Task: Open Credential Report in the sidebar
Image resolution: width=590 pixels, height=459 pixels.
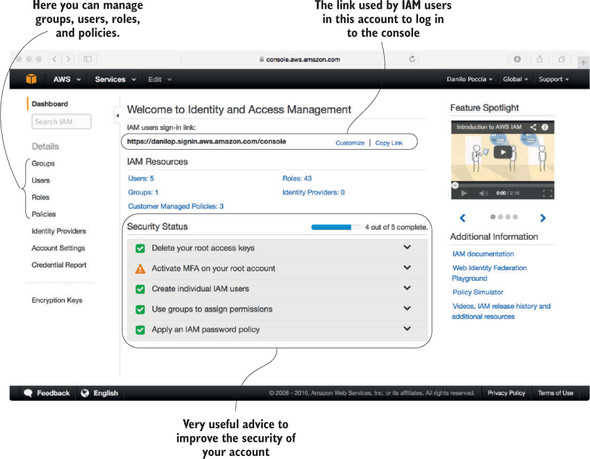Action: coord(59,265)
